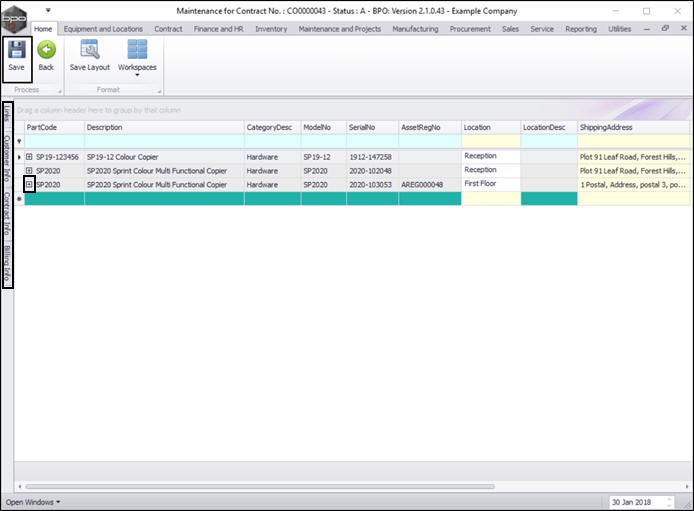Click the Location filter row cell
The width and height of the screenshot is (694, 511).
tap(491, 142)
